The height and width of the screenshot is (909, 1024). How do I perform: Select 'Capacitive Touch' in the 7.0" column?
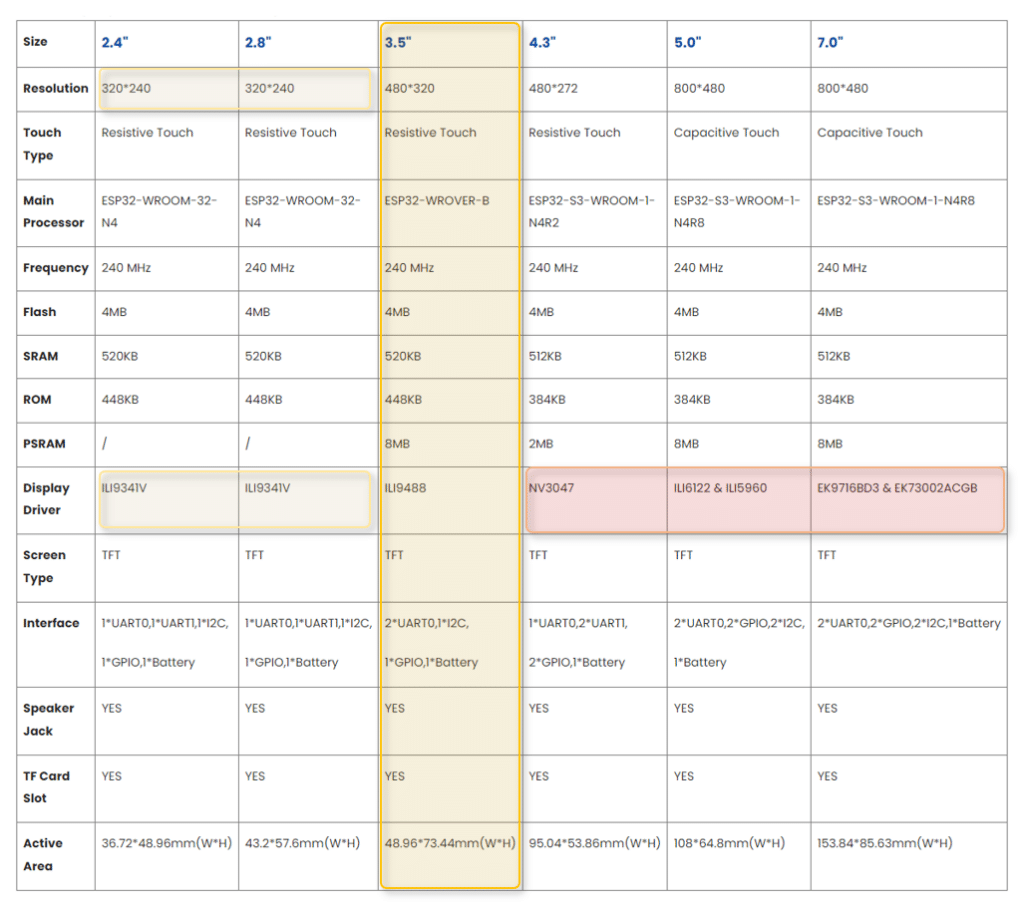(870, 133)
